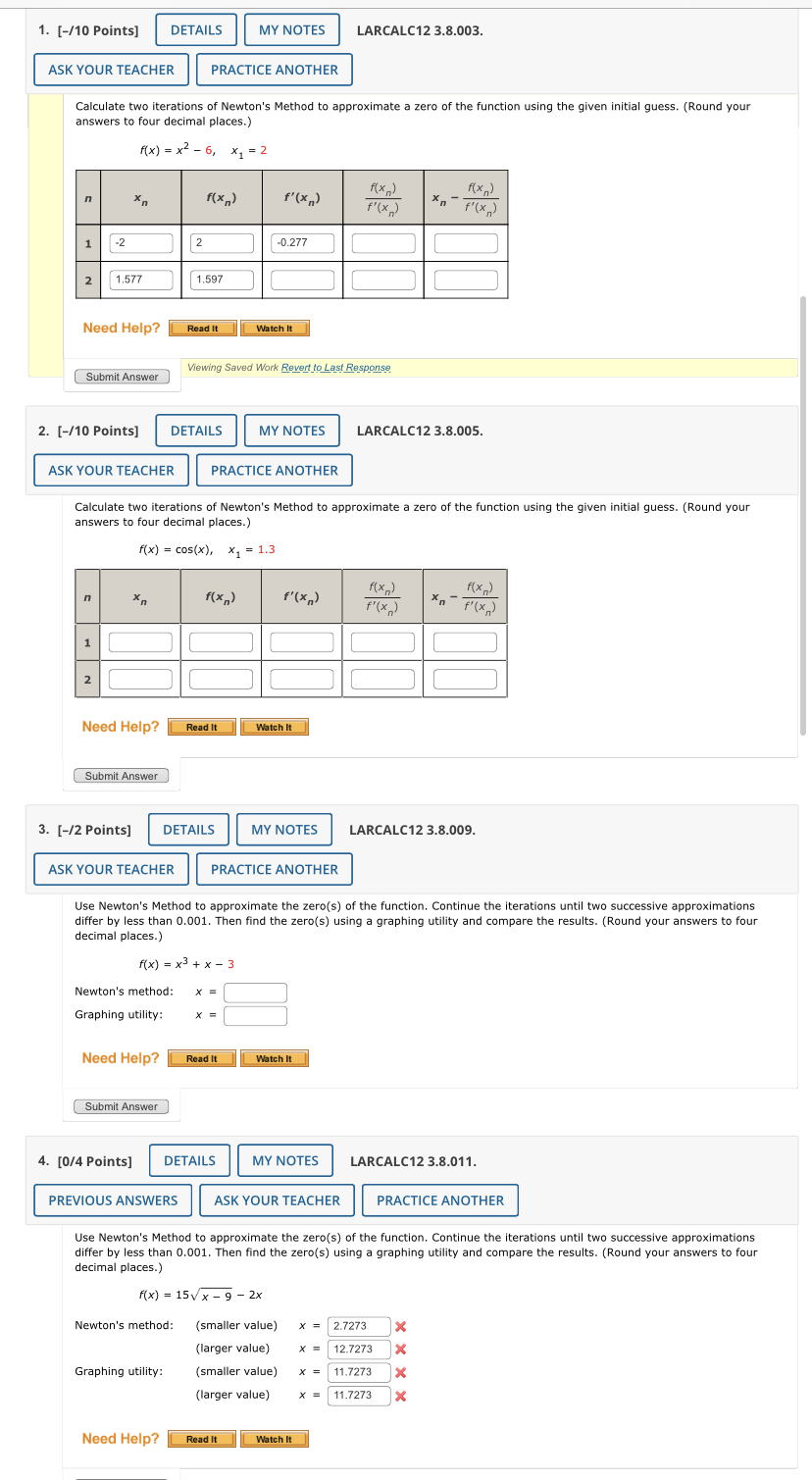Open DETAILS for question 3
Viewport: 812px width, 1480px height.
pos(188,829)
